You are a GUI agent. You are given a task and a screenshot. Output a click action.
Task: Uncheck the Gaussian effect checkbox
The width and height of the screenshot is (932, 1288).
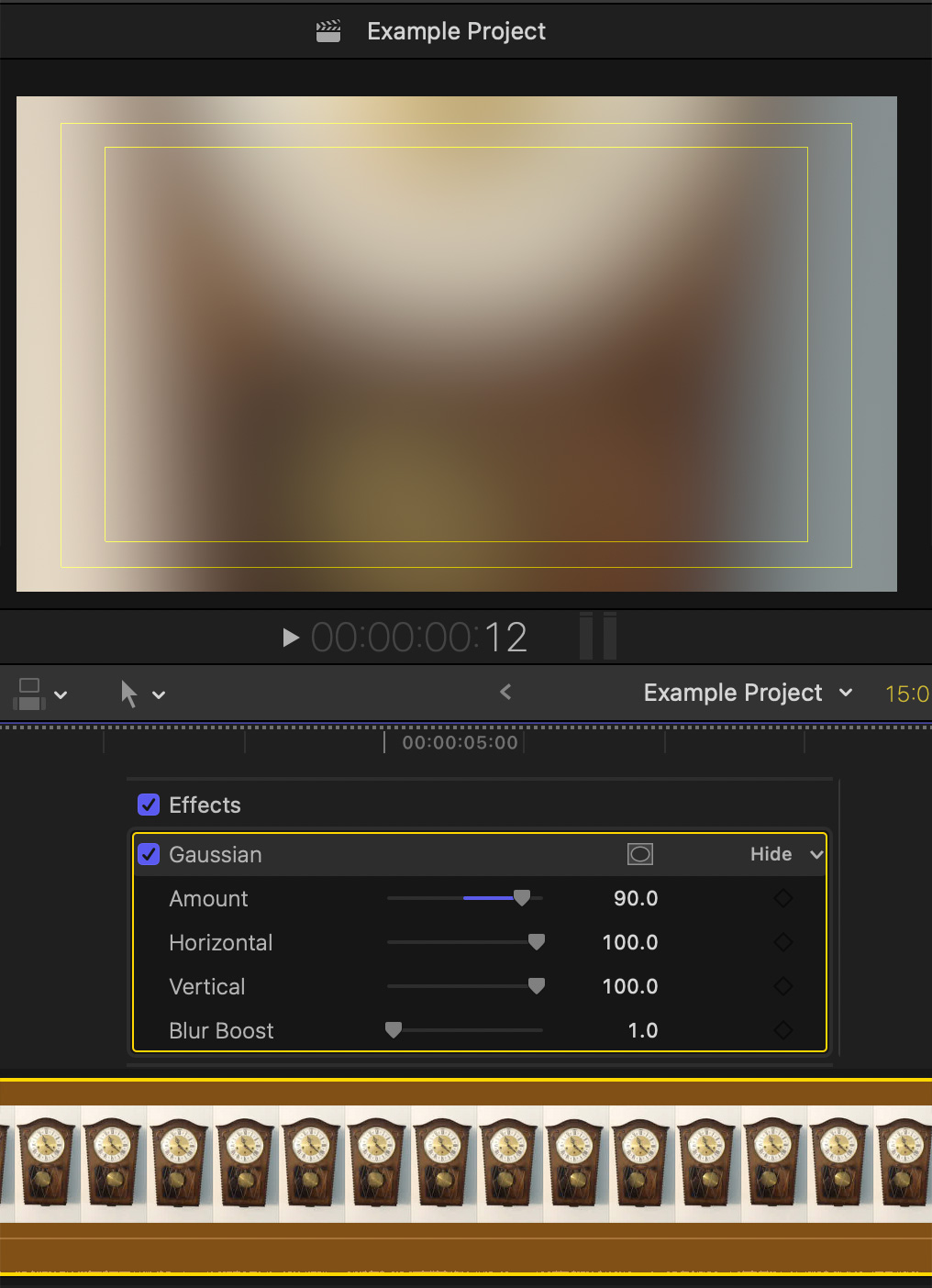point(149,854)
